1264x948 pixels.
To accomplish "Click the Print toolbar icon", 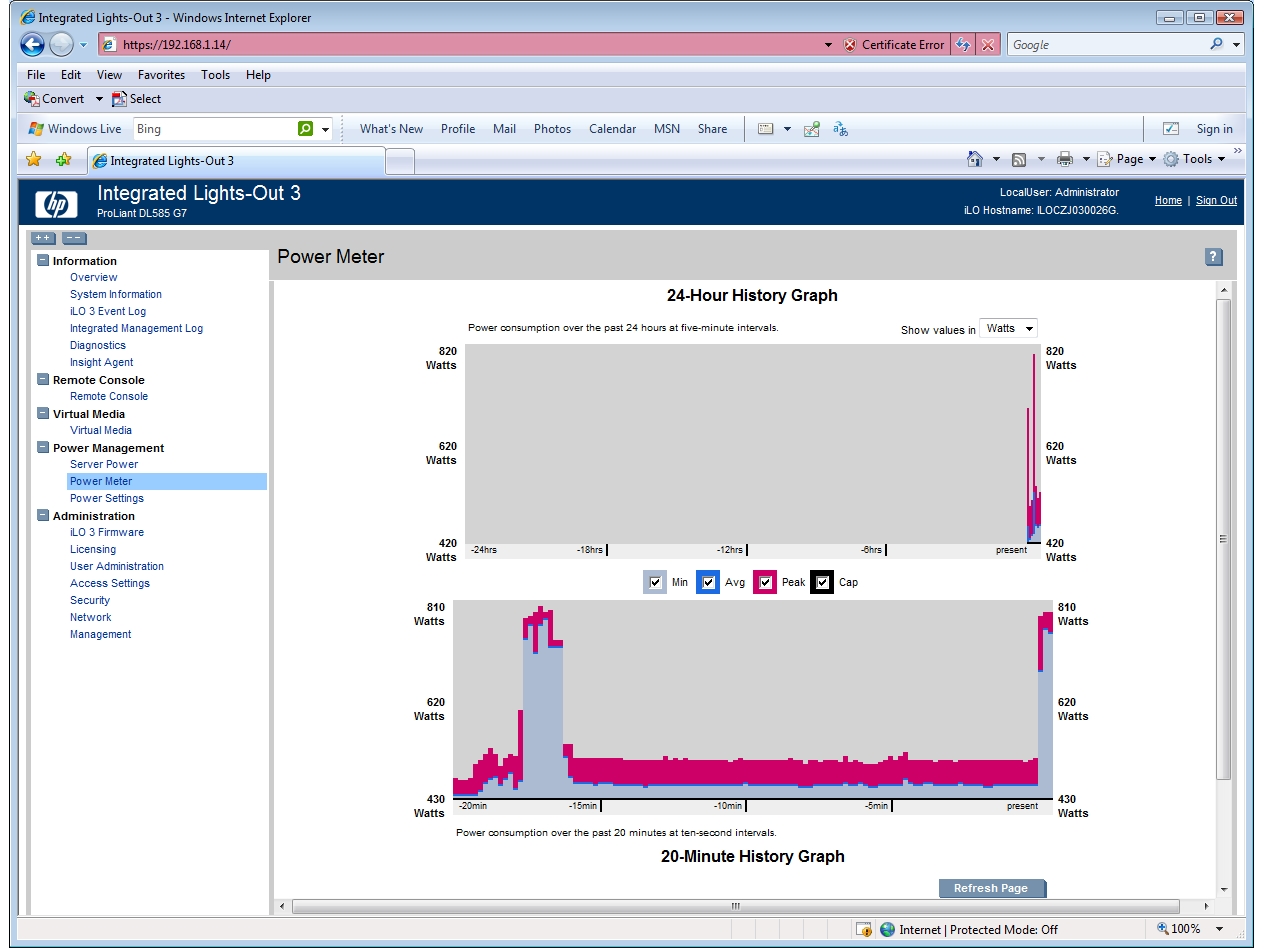I will click(1065, 159).
